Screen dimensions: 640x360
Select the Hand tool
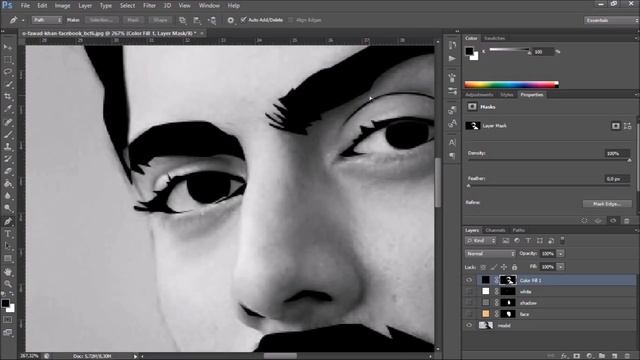(8, 271)
